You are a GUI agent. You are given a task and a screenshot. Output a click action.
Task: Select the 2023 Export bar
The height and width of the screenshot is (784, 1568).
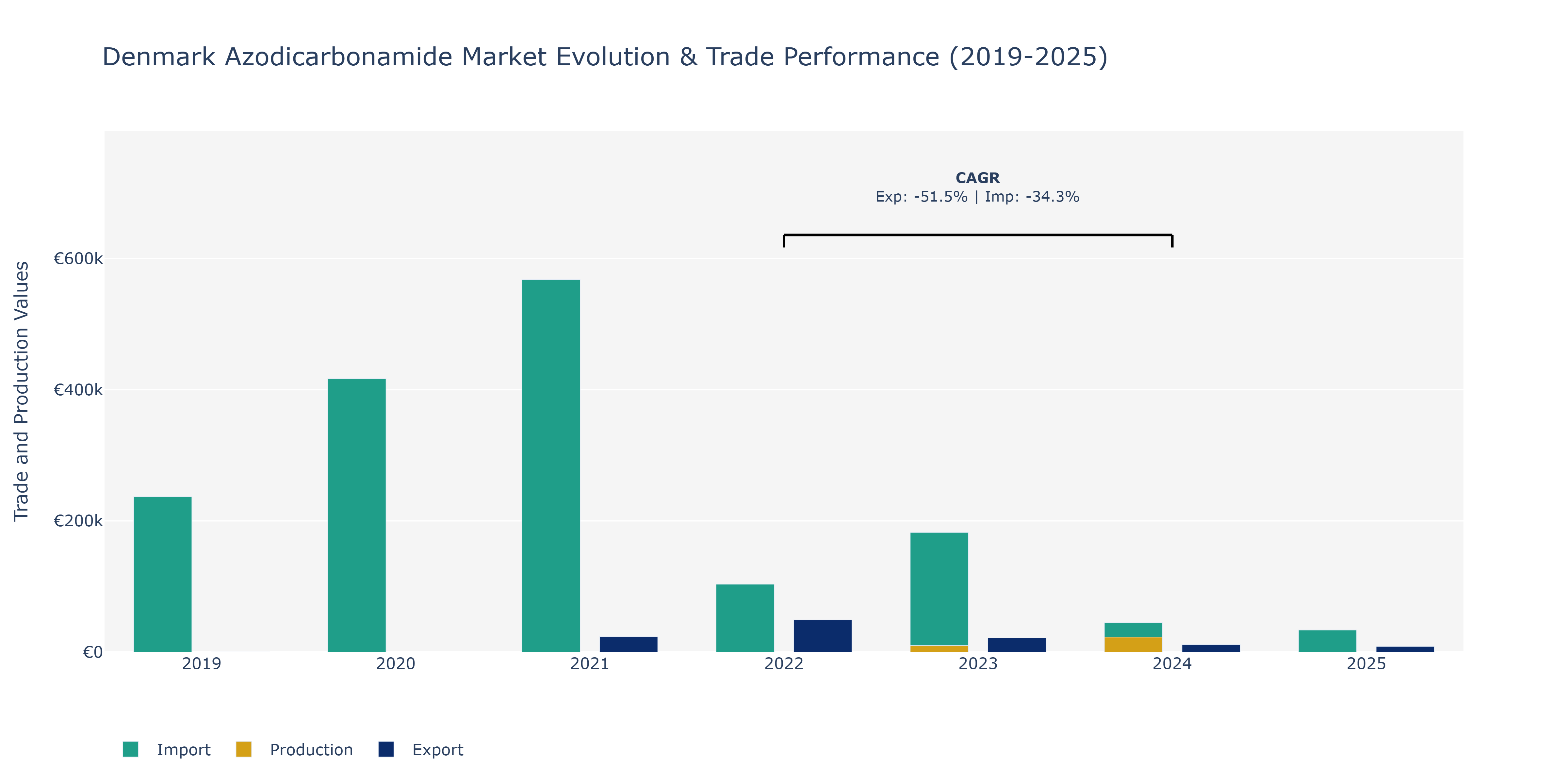[1017, 645]
